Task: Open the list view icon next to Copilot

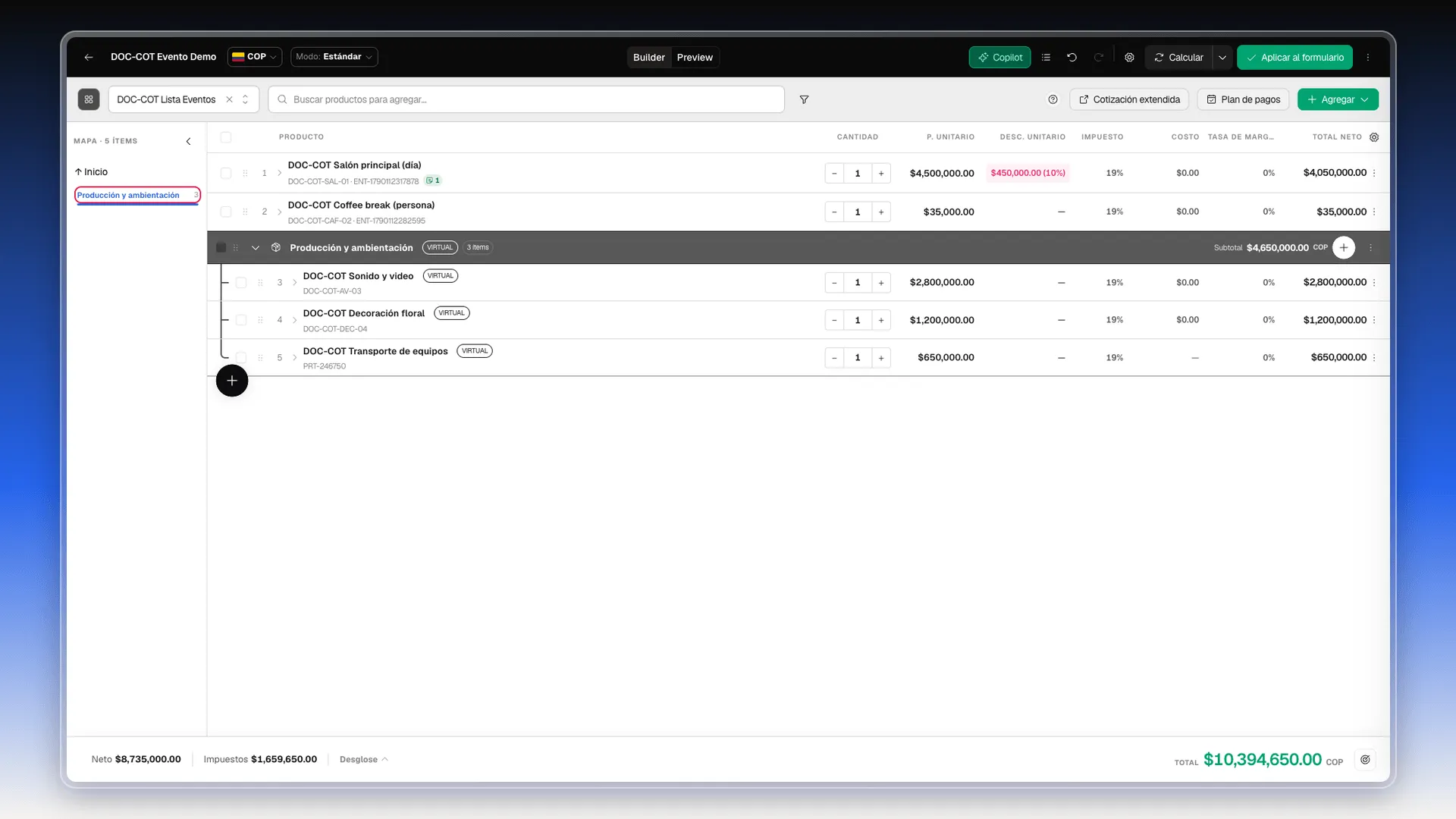Action: point(1046,57)
